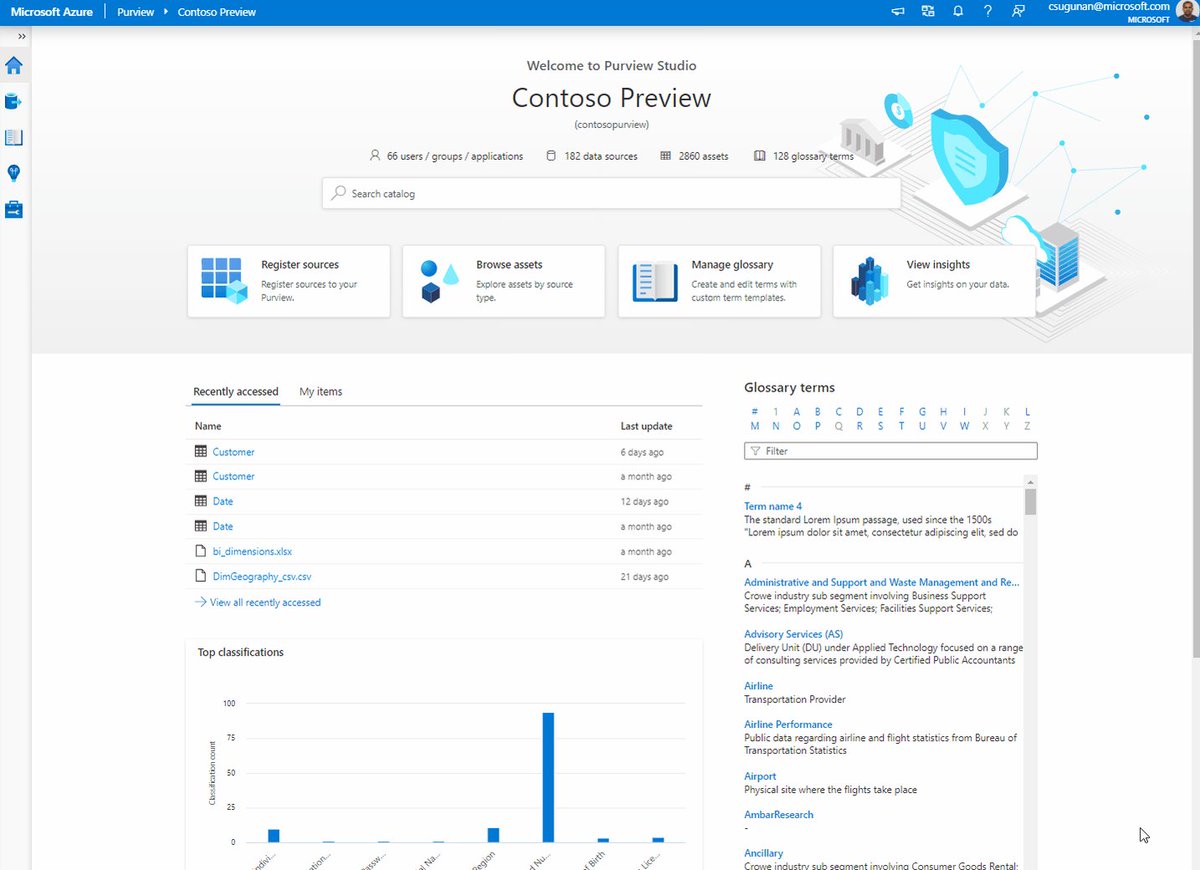Click the feedback icon in header

pyautogui.click(x=1018, y=12)
